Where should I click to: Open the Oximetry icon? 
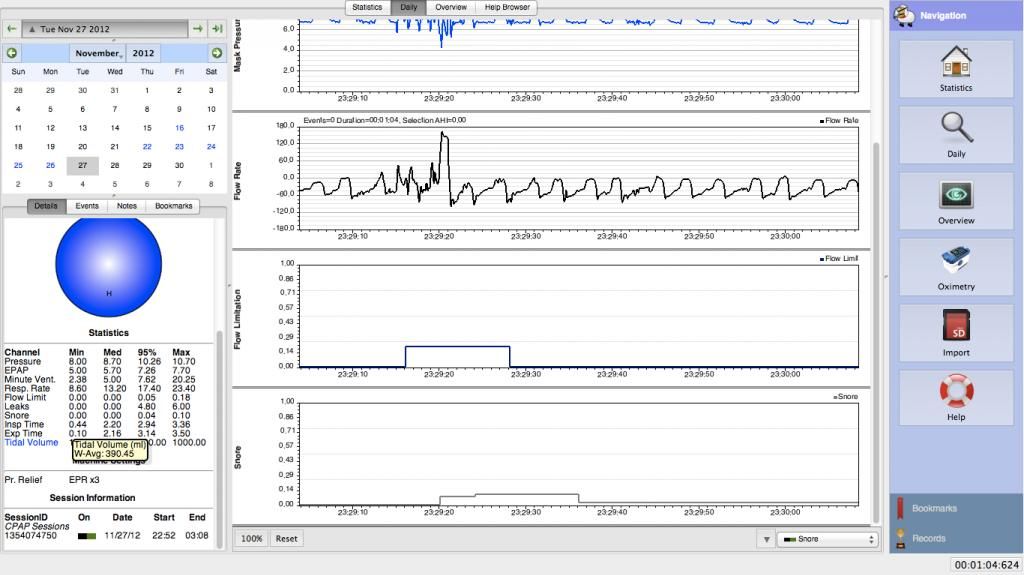coord(955,267)
